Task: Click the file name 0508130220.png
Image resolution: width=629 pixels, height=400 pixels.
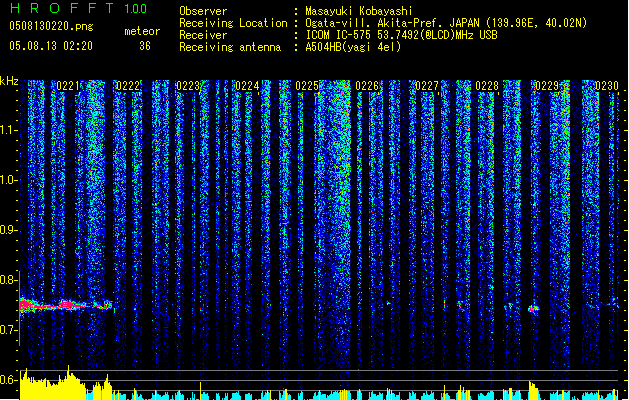Action: (x=51, y=26)
